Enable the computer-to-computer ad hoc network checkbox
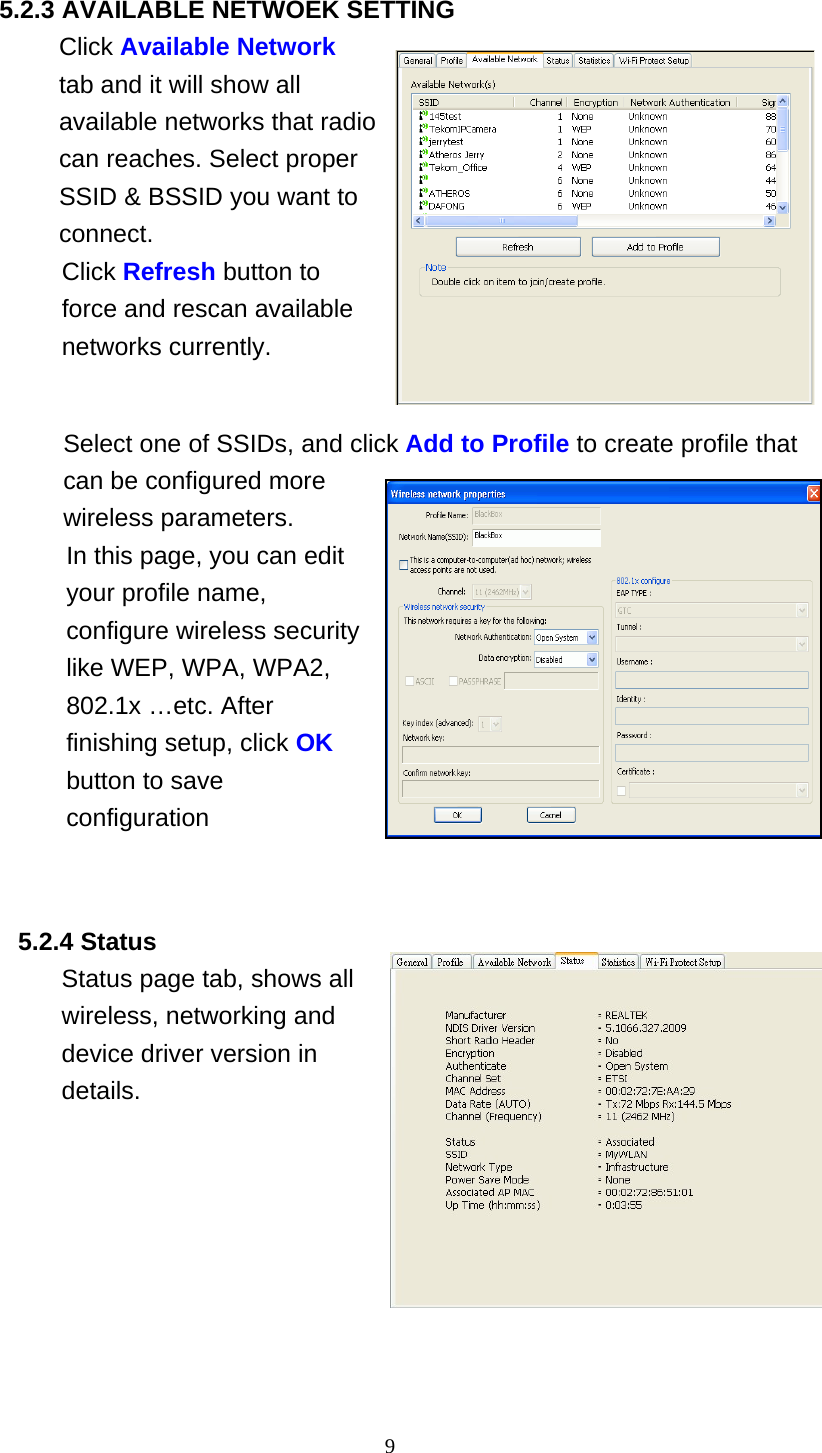The height and width of the screenshot is (1453, 822). [x=402, y=564]
